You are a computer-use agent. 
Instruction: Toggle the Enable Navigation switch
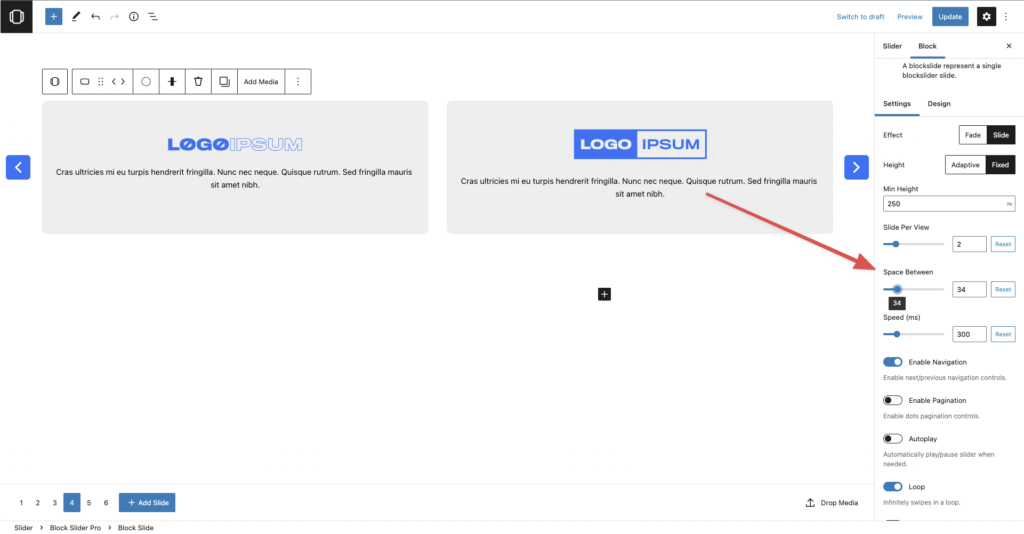[893, 362]
